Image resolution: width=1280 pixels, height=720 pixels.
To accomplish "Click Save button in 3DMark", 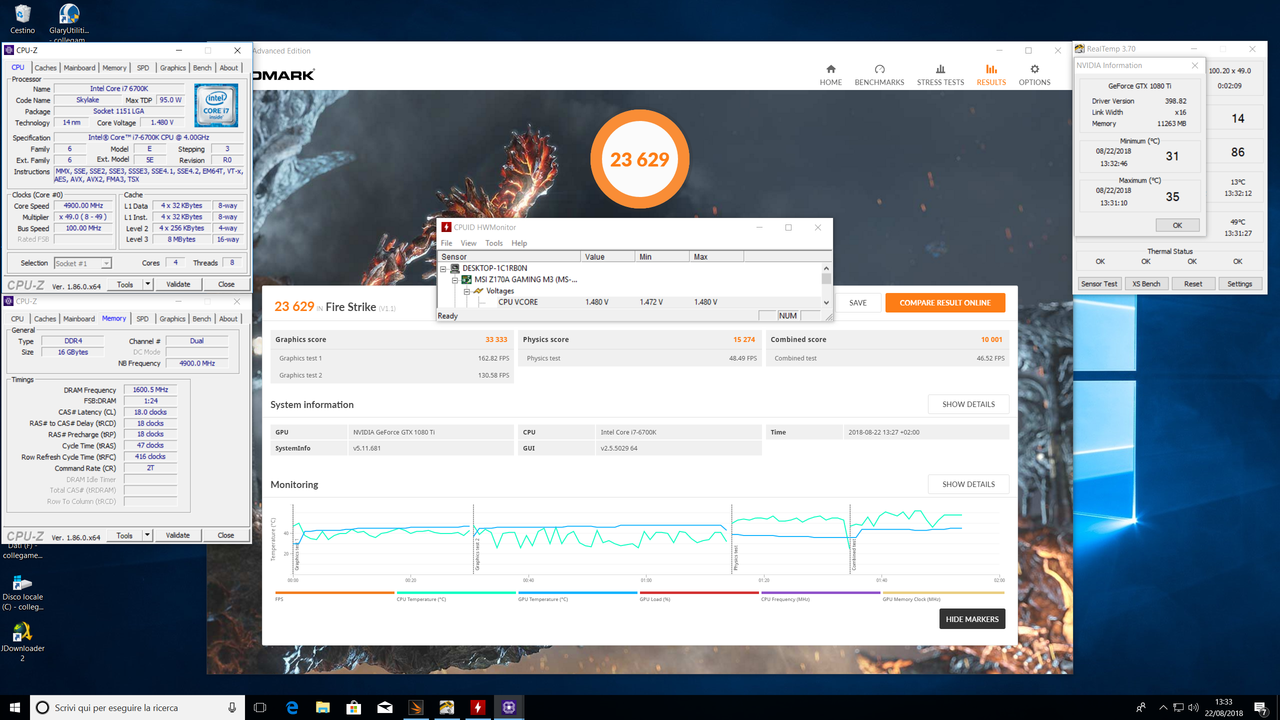I will click(858, 303).
